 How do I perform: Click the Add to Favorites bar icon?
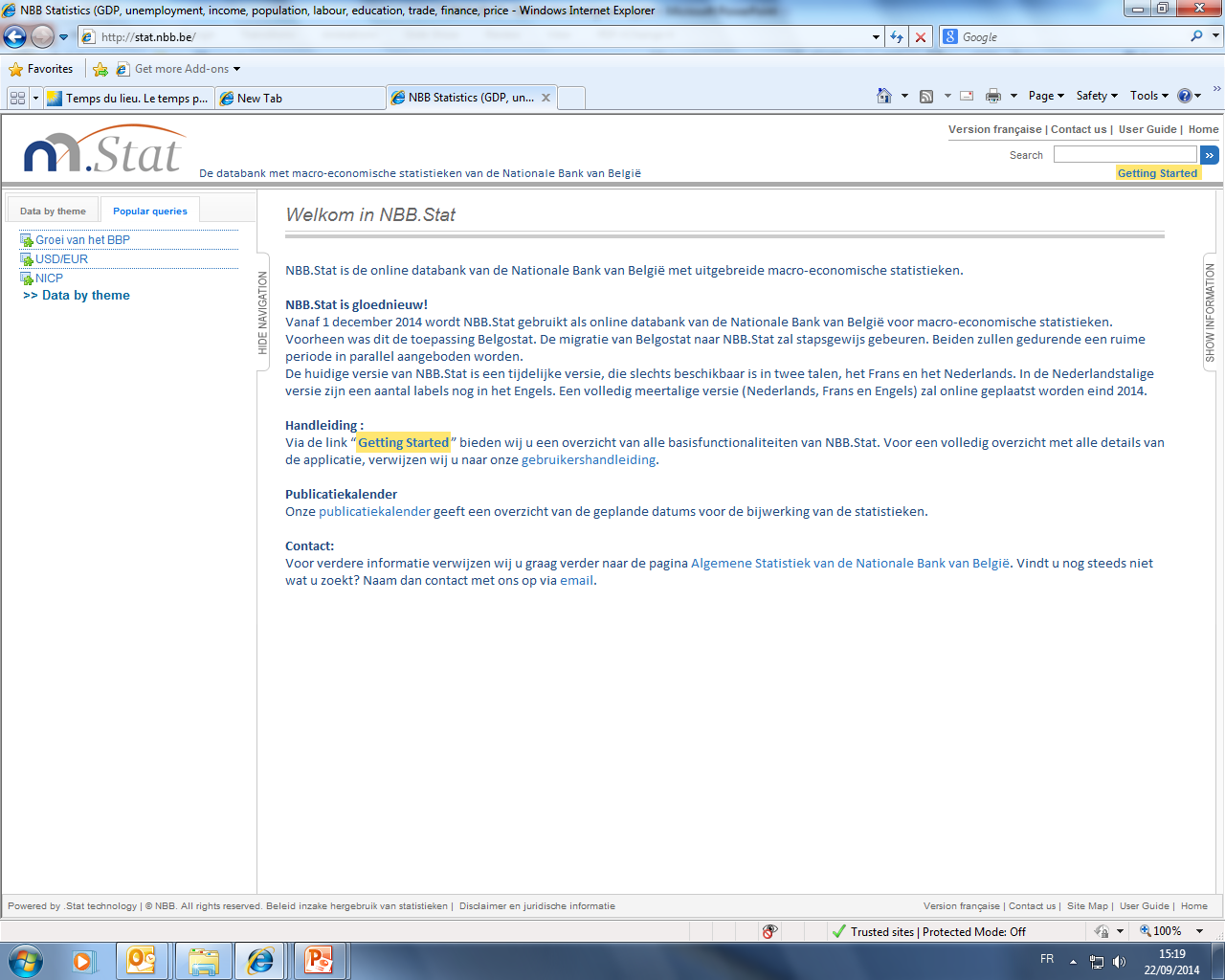[100, 69]
